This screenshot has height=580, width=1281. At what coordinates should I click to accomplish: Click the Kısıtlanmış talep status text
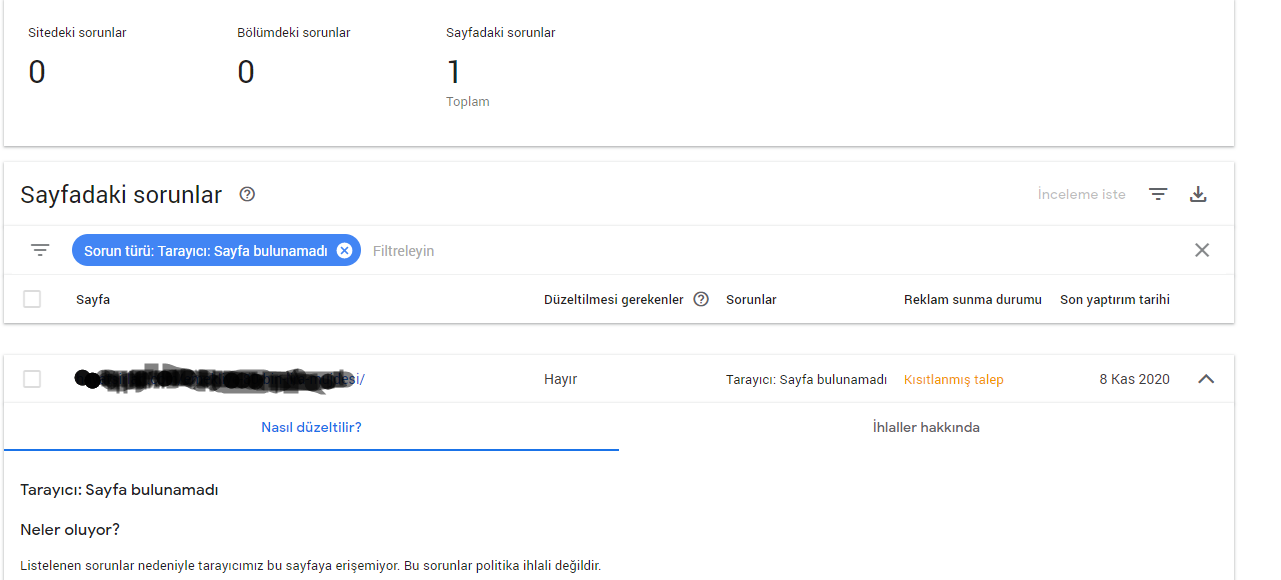click(954, 379)
